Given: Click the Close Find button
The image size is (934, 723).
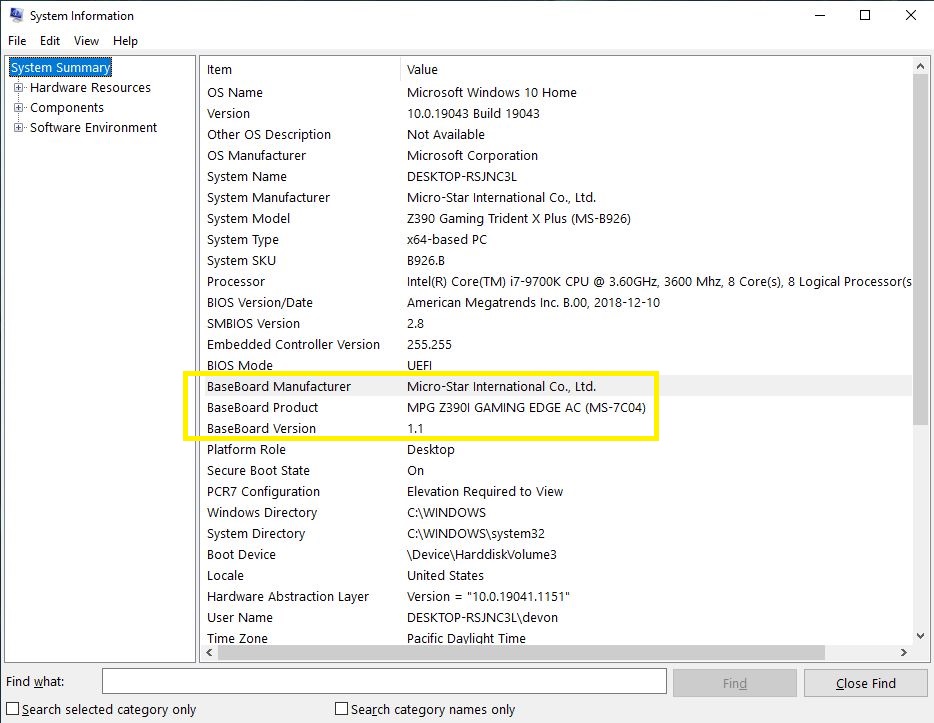Looking at the screenshot, I should 865,683.
